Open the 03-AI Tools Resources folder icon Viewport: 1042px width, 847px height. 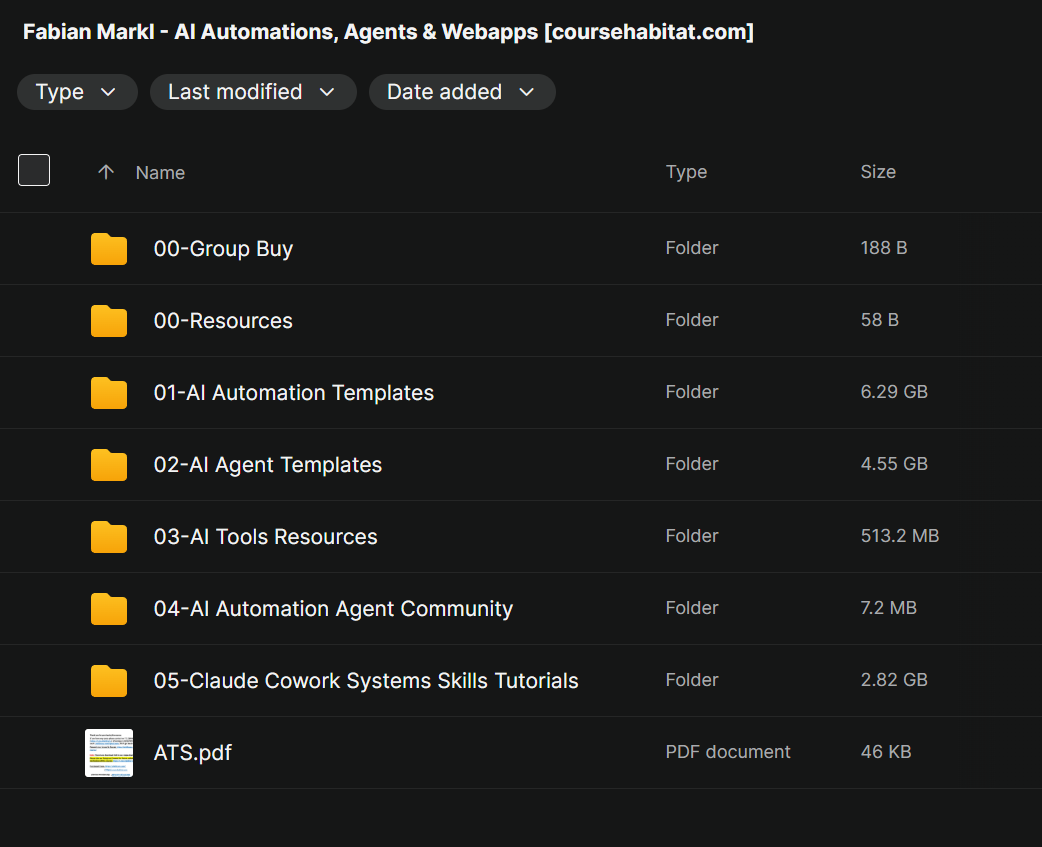pyautogui.click(x=109, y=537)
